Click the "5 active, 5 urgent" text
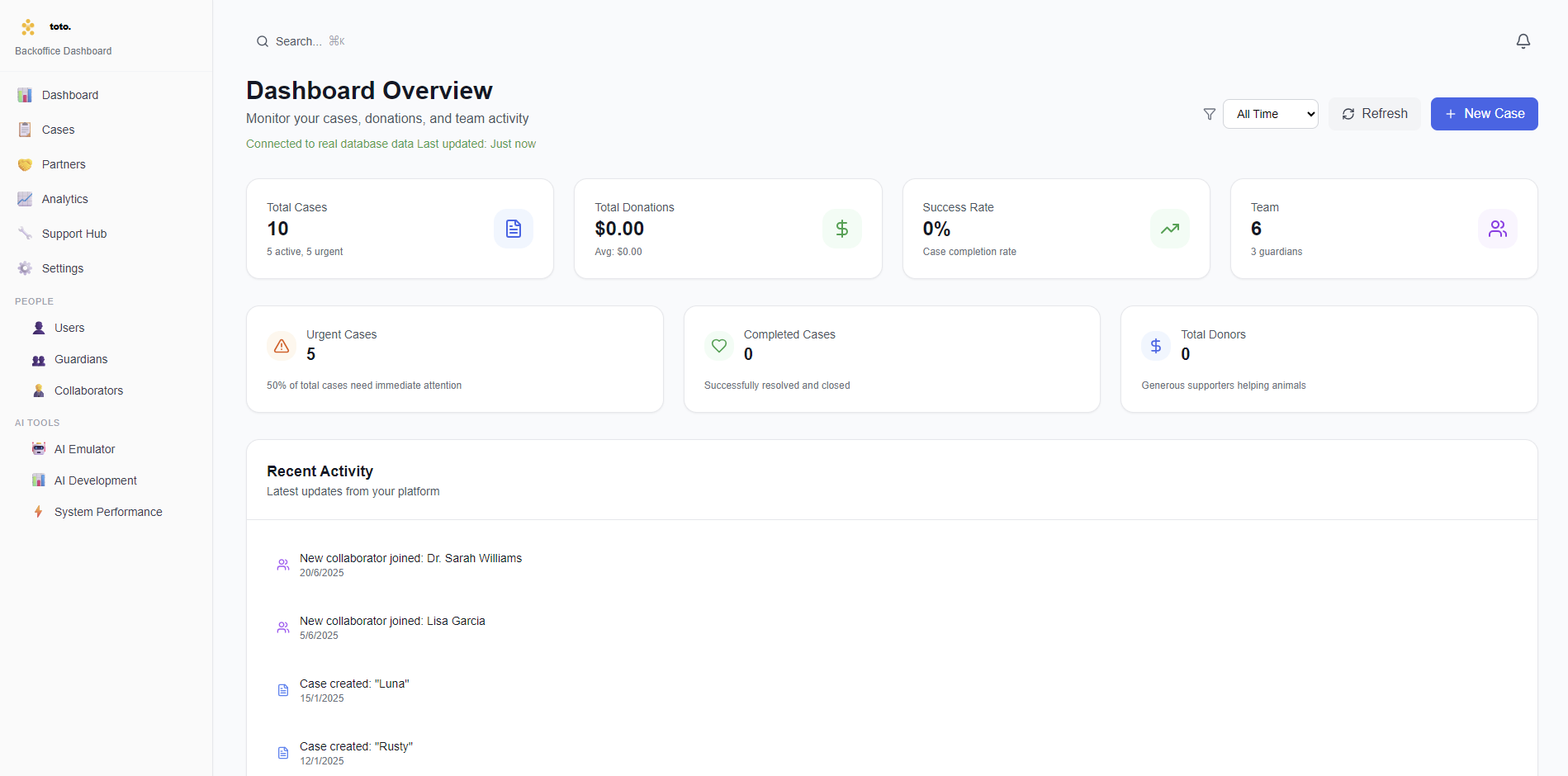Screen dimensions: 1568x776 305,252
